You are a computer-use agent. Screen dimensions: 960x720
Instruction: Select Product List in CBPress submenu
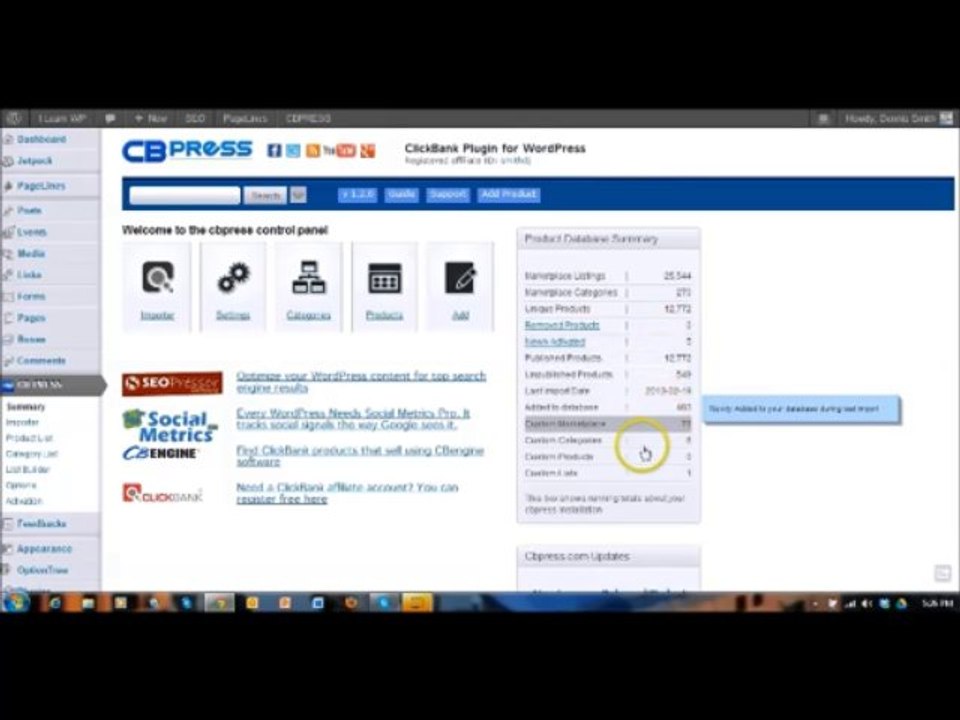tap(29, 438)
